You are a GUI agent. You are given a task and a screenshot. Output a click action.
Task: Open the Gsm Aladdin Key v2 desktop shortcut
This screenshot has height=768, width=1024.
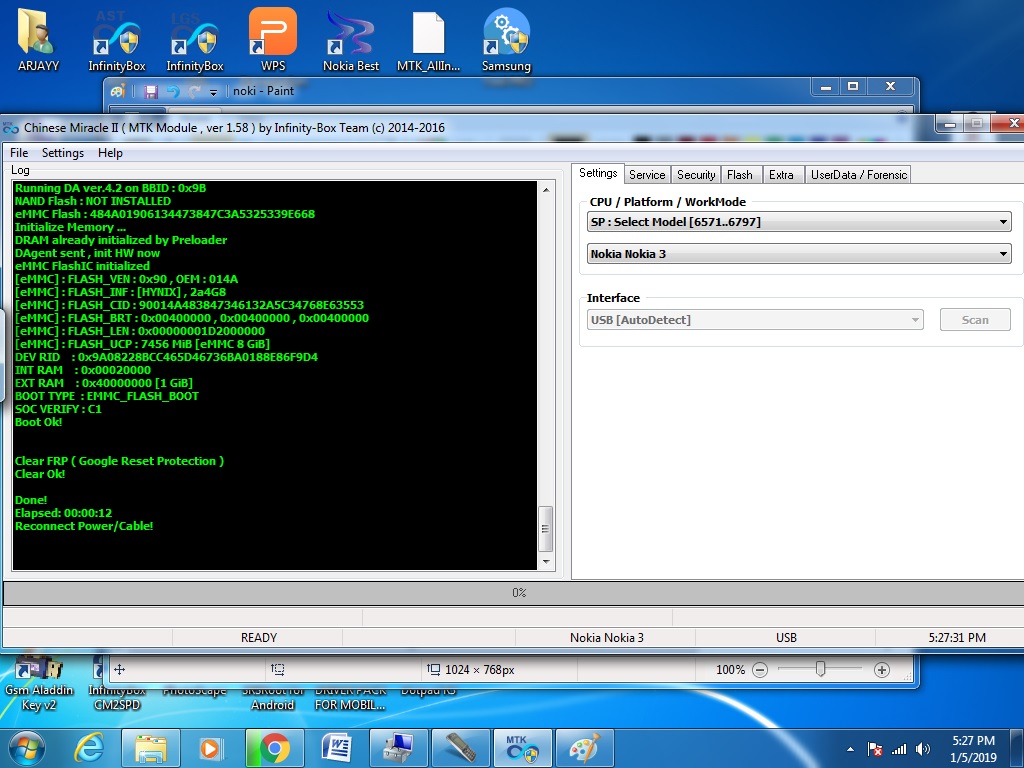(x=39, y=682)
